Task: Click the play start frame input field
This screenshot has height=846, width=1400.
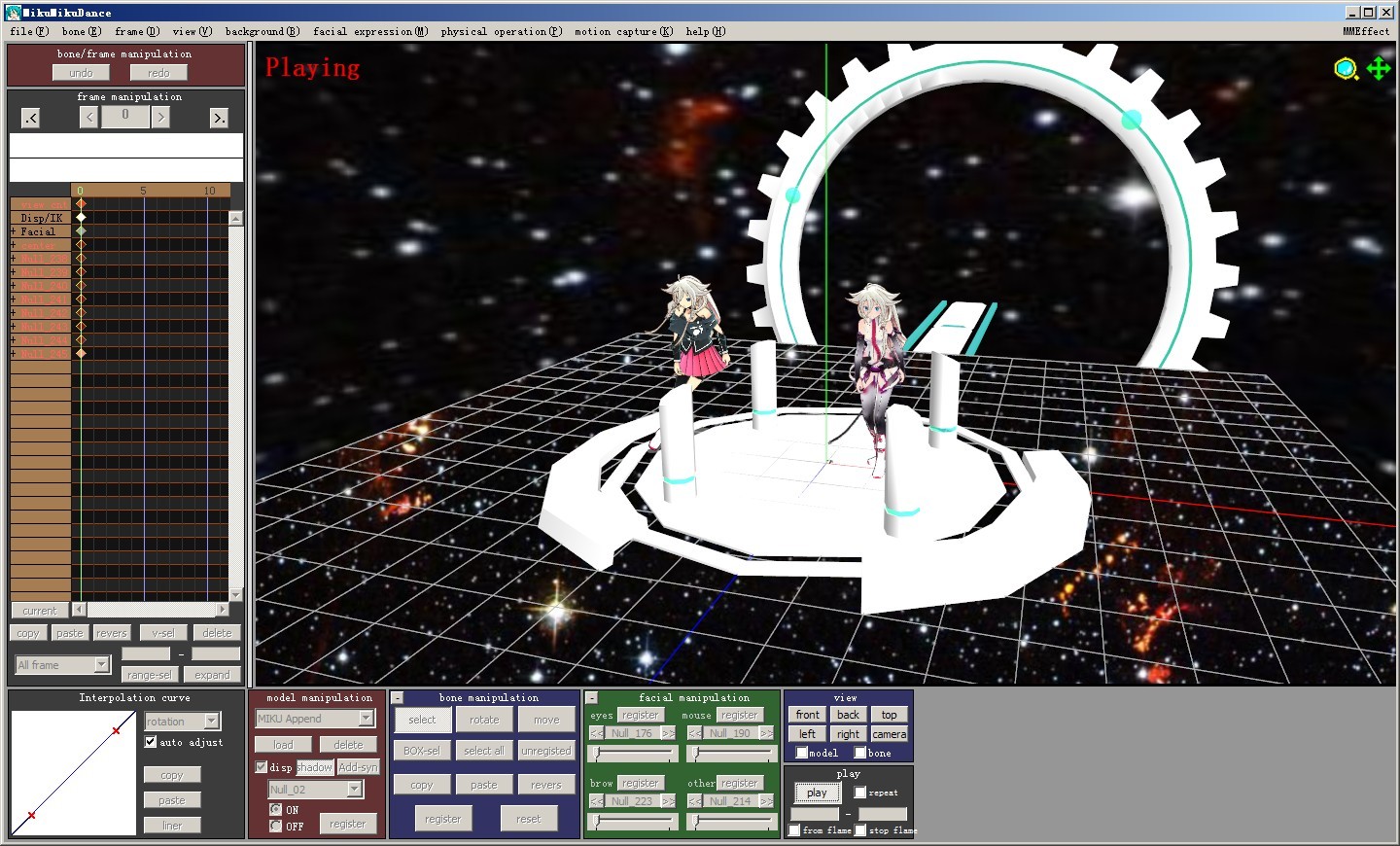Action: 815,813
